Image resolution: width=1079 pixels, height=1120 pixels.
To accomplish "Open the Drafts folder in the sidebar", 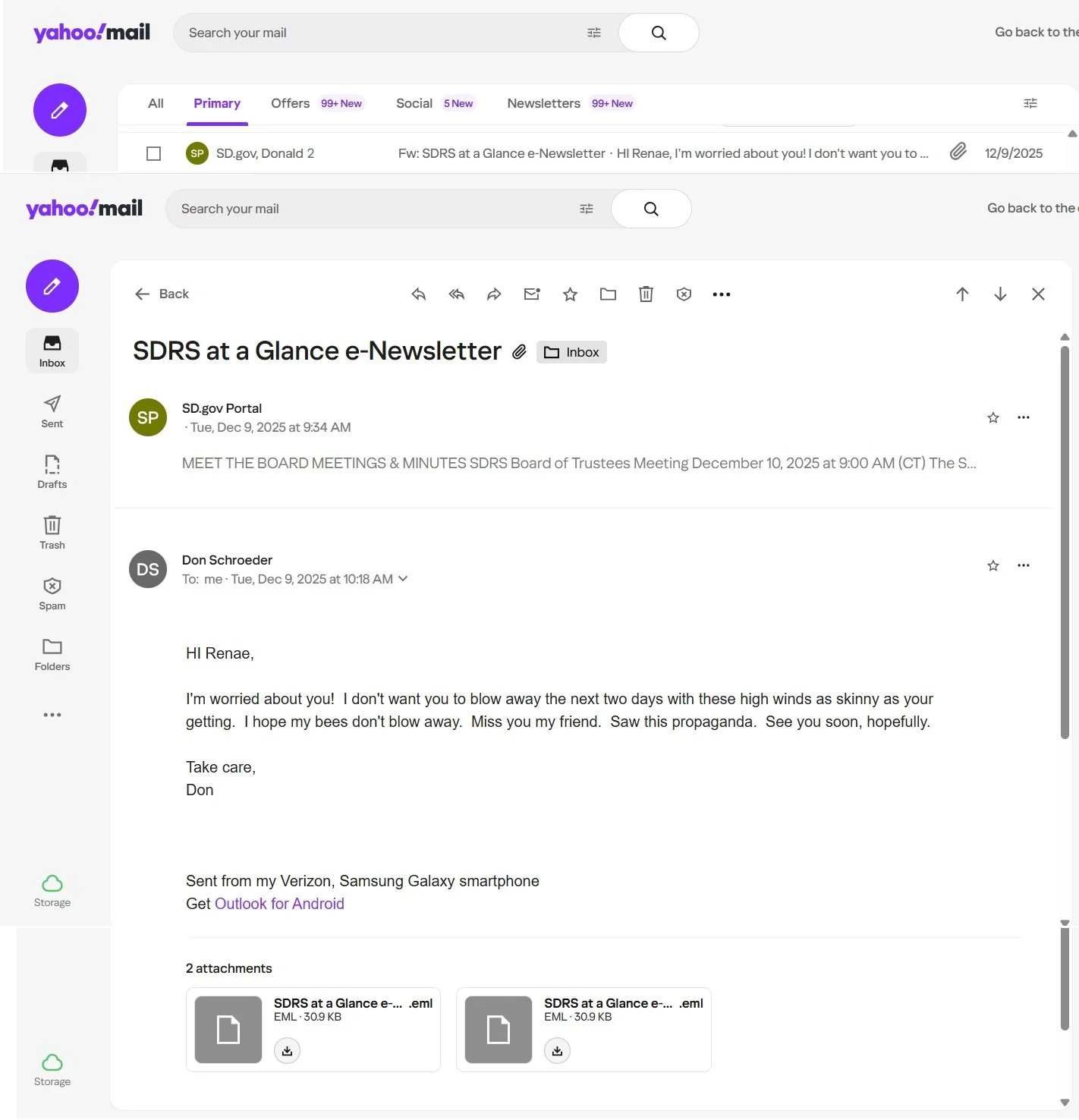I will click(52, 472).
